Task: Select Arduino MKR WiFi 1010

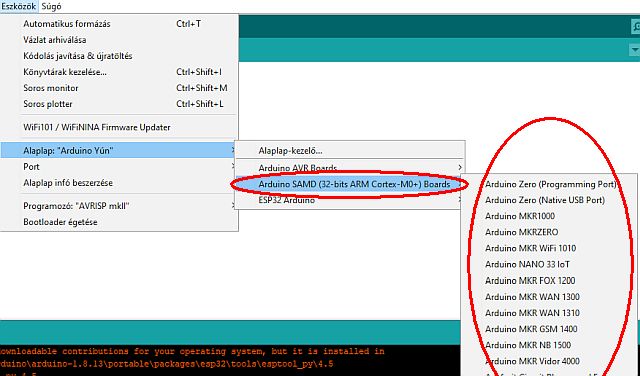Action: tap(549, 248)
